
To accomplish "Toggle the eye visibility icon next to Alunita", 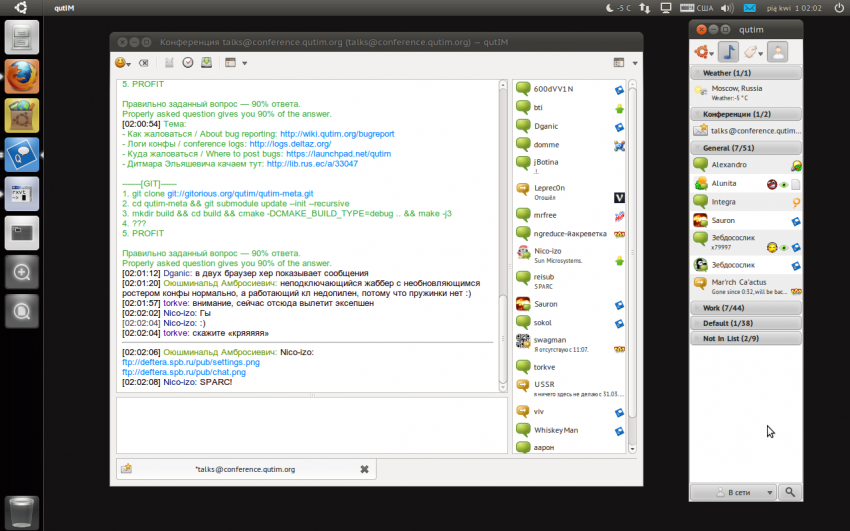I will point(785,184).
